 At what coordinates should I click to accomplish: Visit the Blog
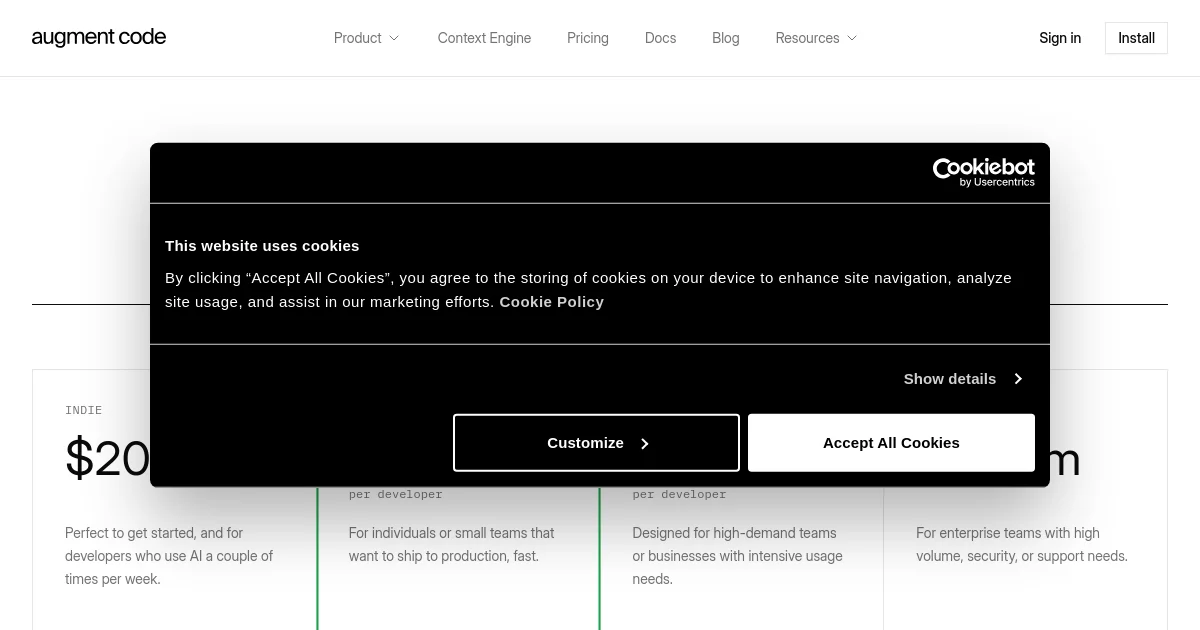(x=726, y=38)
